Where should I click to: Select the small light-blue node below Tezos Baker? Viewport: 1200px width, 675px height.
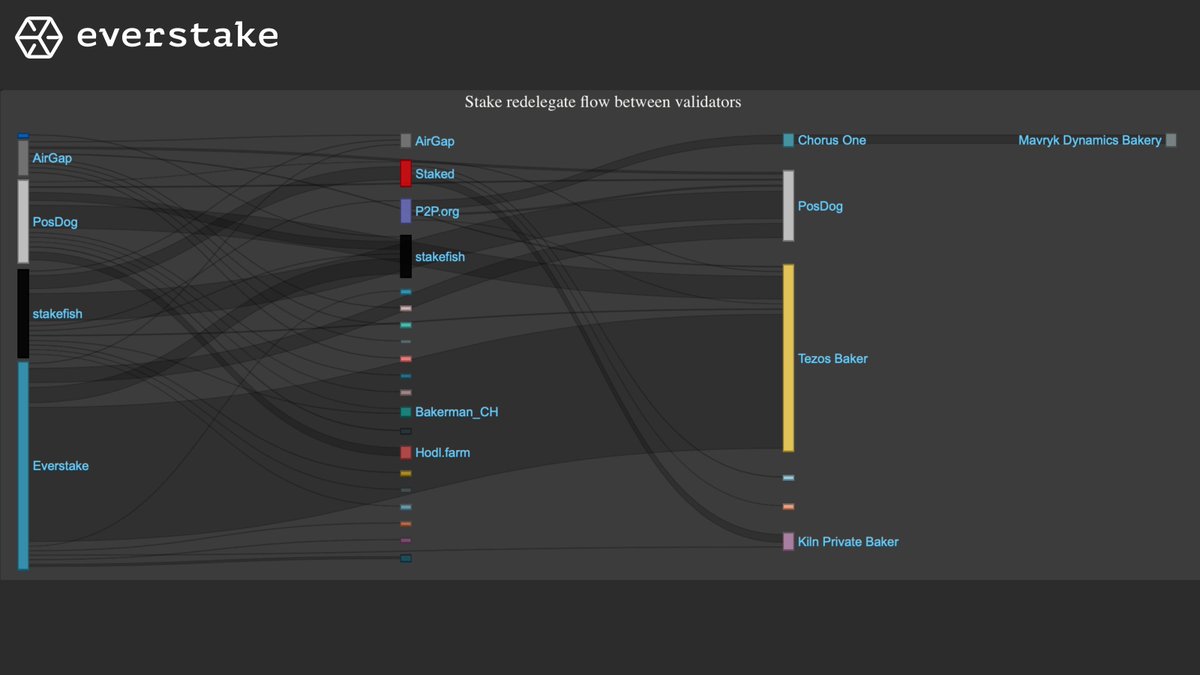click(x=788, y=478)
